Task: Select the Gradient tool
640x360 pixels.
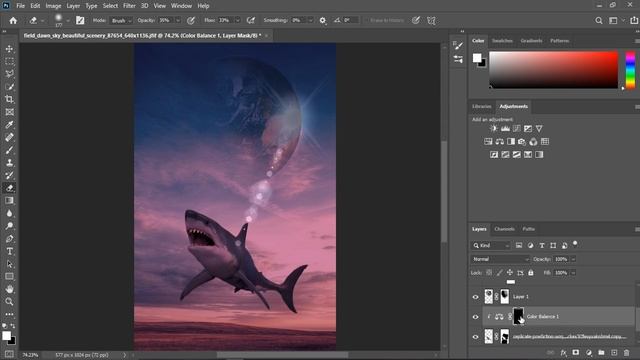Action: [9, 200]
